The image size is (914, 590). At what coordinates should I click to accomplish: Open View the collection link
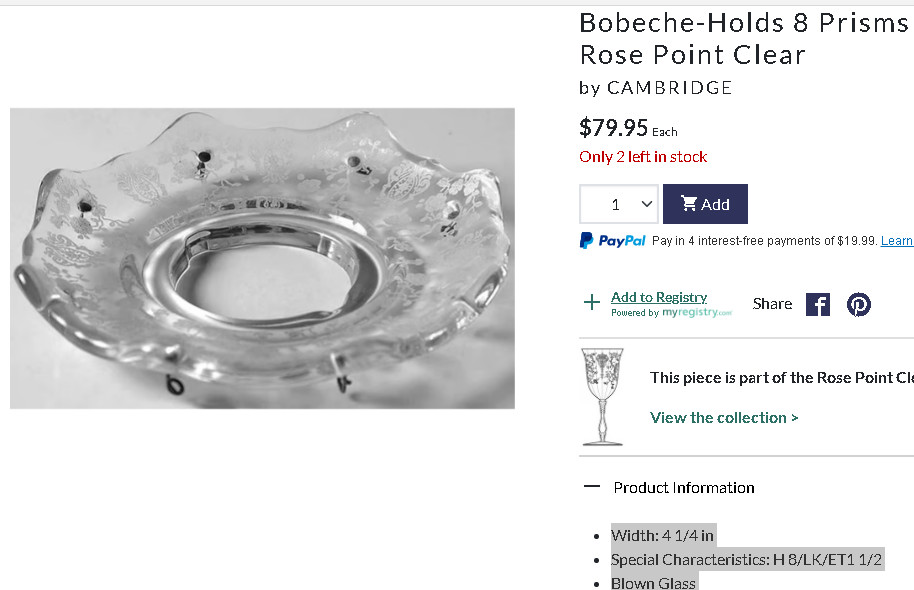click(724, 417)
